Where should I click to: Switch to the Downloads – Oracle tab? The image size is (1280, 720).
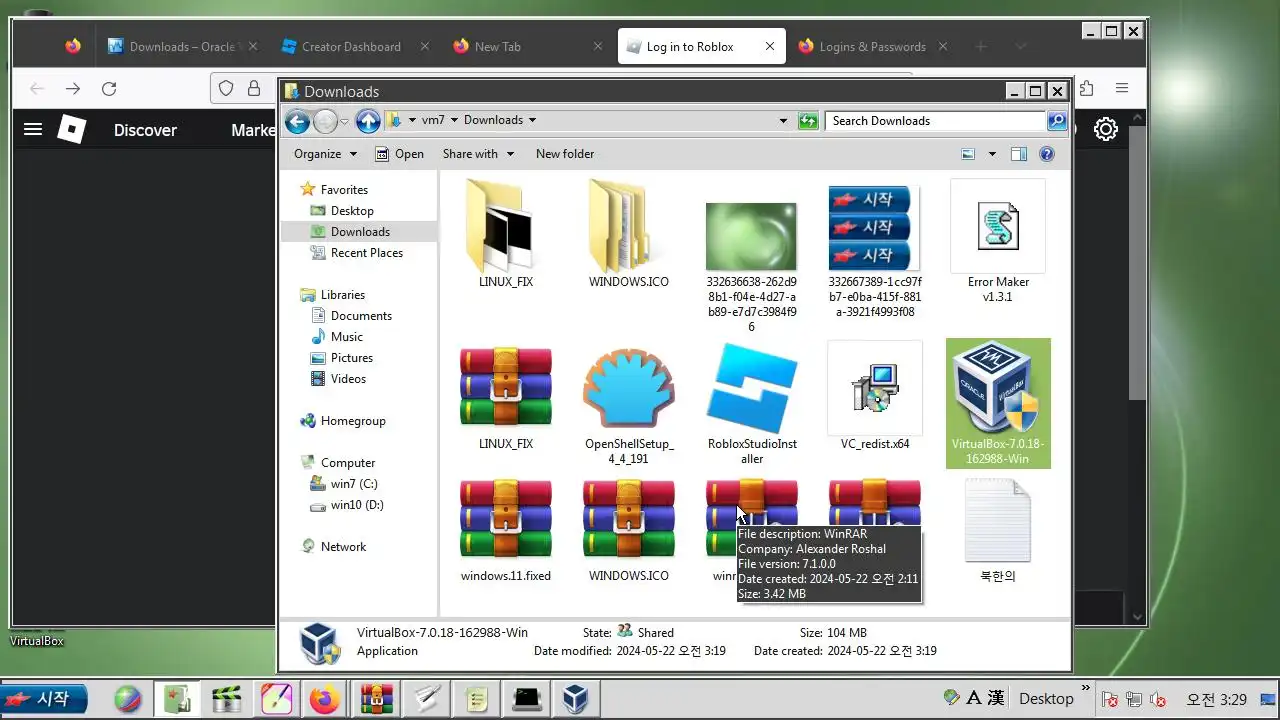pyautogui.click(x=182, y=47)
